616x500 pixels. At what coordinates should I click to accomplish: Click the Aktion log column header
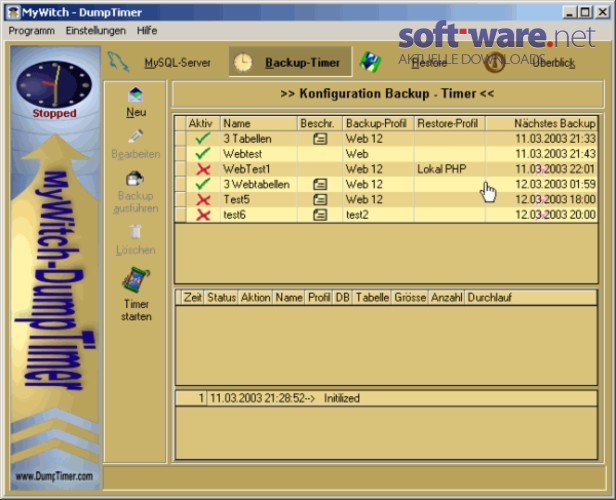[256, 297]
